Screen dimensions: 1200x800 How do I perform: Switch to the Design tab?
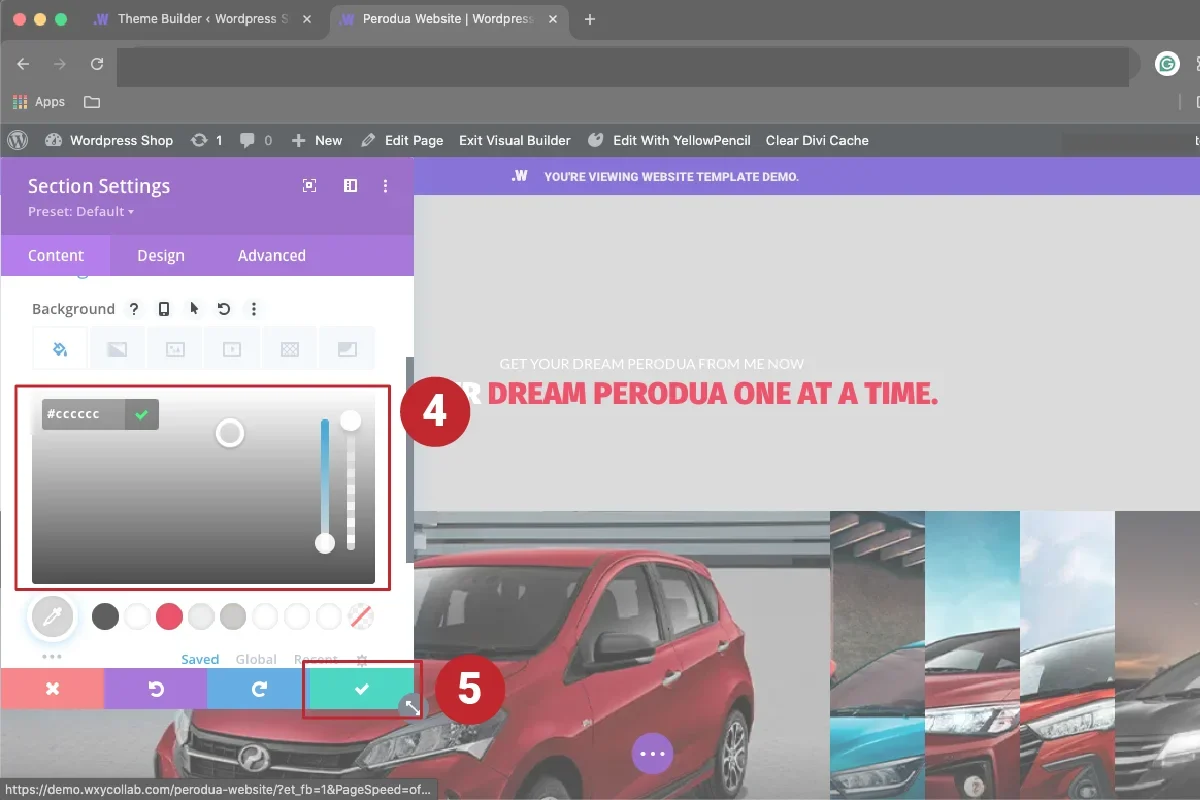[161, 255]
